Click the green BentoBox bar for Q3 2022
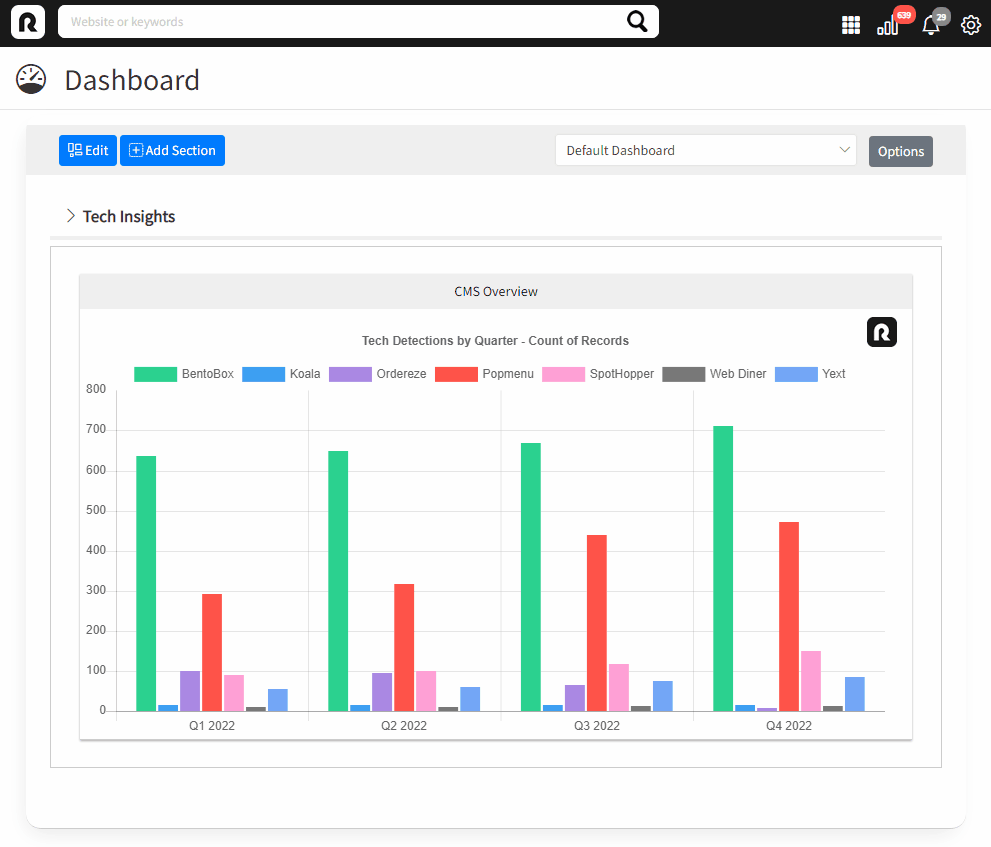 pyautogui.click(x=531, y=577)
